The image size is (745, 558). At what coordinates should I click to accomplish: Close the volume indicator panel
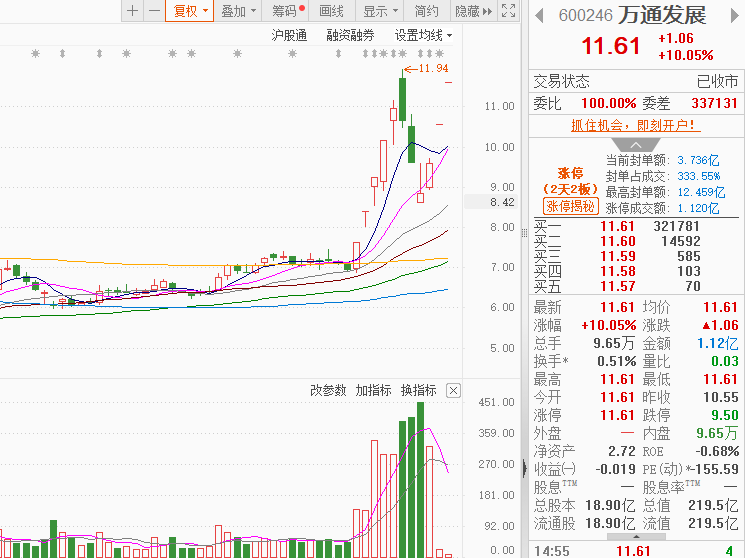point(453,391)
